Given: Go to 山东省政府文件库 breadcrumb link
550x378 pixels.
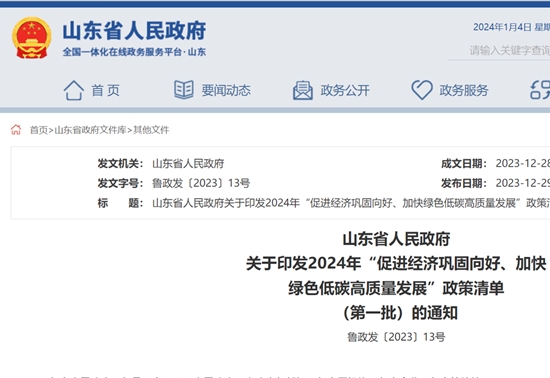Looking at the screenshot, I should click(90, 130).
